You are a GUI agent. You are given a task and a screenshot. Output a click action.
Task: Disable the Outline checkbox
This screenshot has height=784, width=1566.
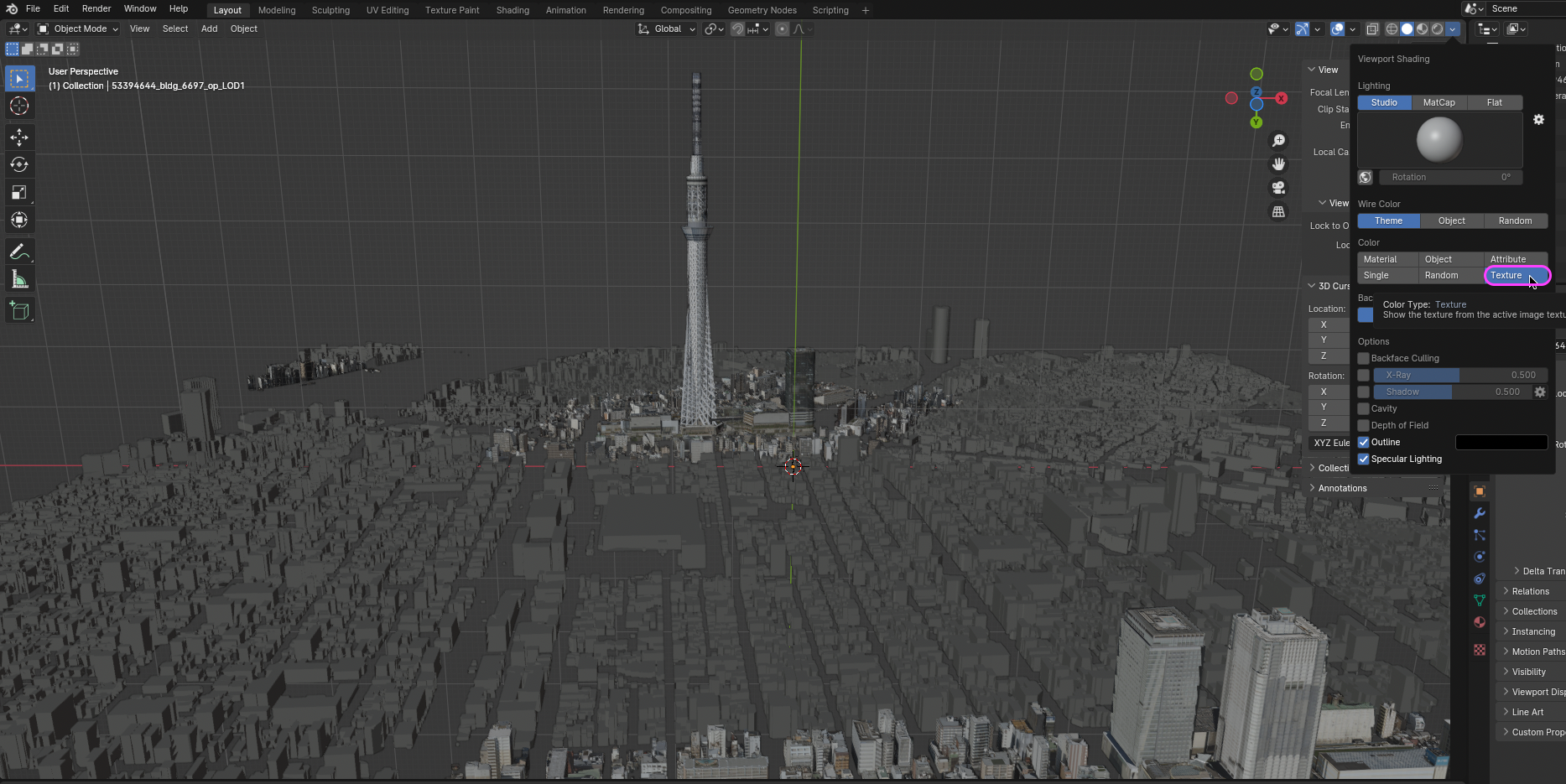[1363, 442]
